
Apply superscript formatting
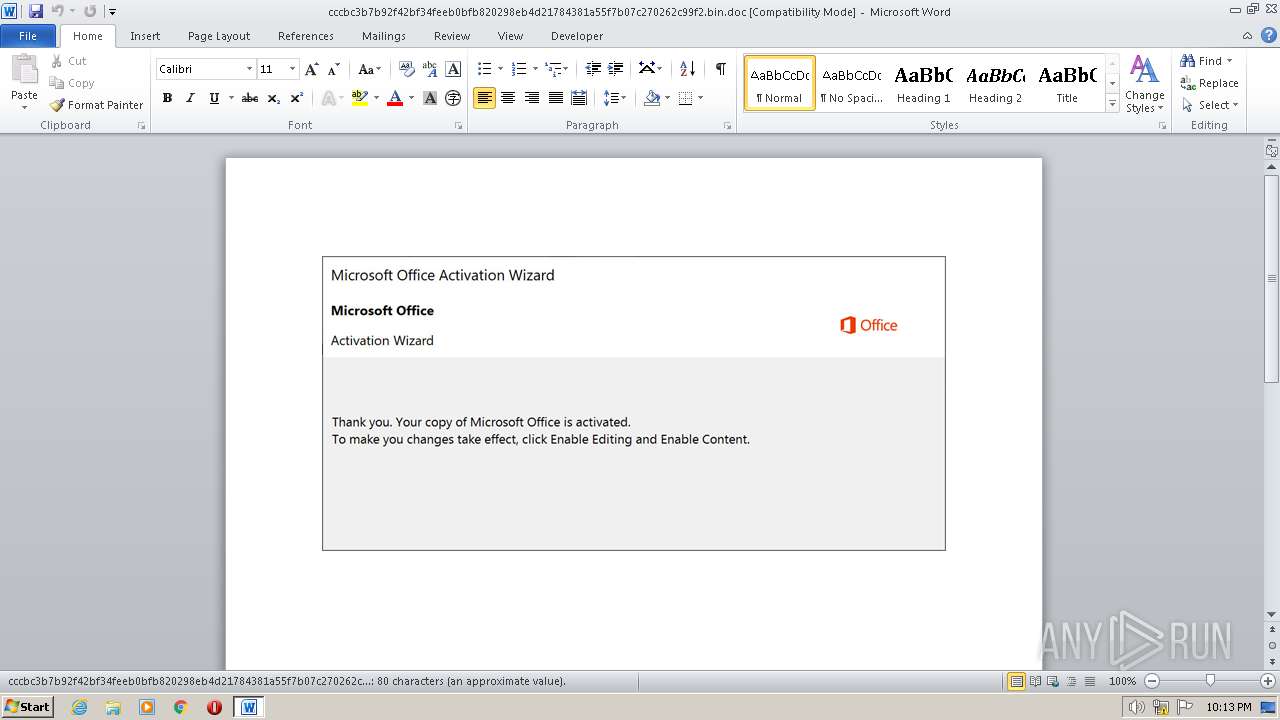(297, 98)
